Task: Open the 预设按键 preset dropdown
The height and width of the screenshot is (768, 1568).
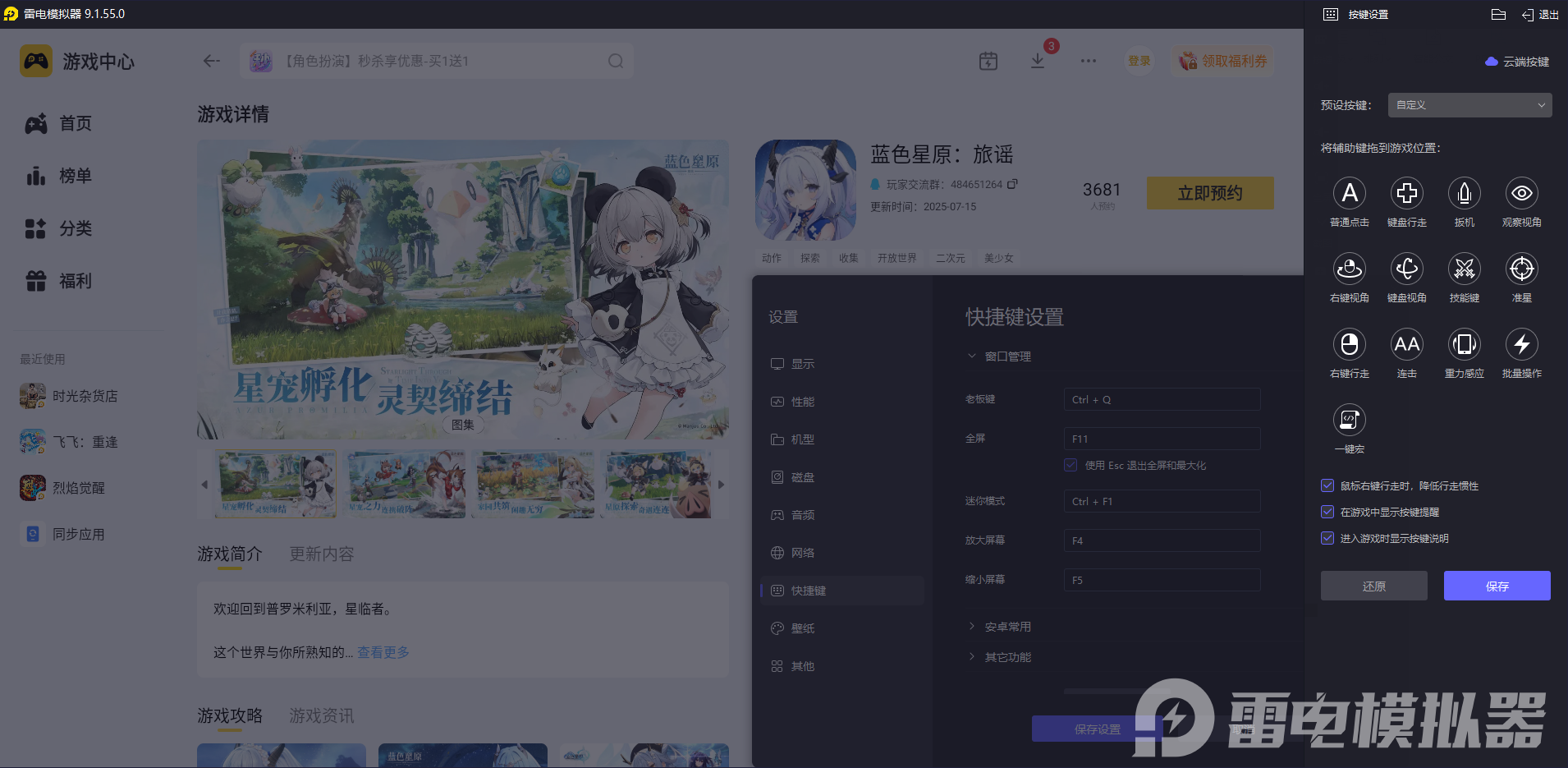Action: point(1468,105)
